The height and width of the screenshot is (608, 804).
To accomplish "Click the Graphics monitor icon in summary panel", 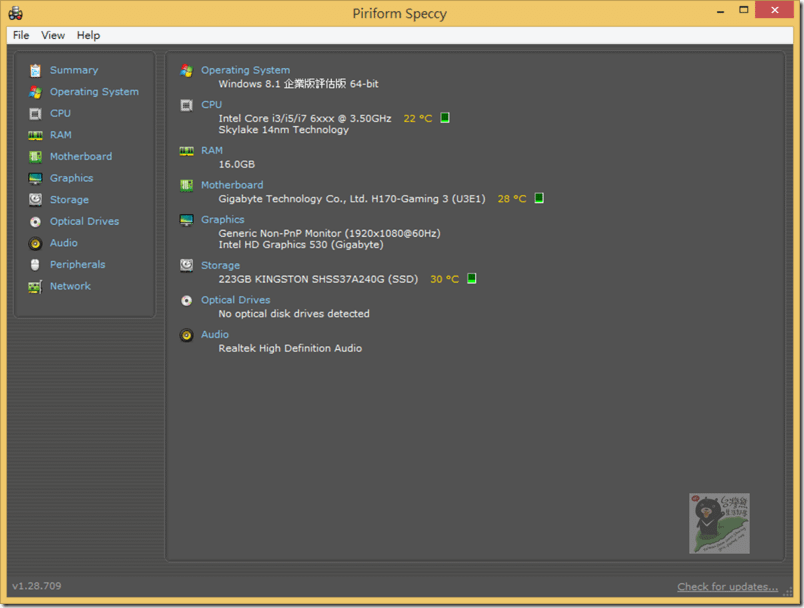I will 187,220.
